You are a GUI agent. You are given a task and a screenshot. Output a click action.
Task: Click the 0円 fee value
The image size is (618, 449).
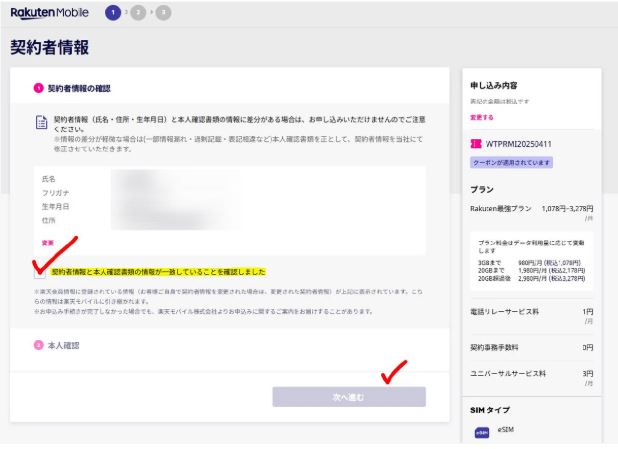pyautogui.click(x=588, y=347)
